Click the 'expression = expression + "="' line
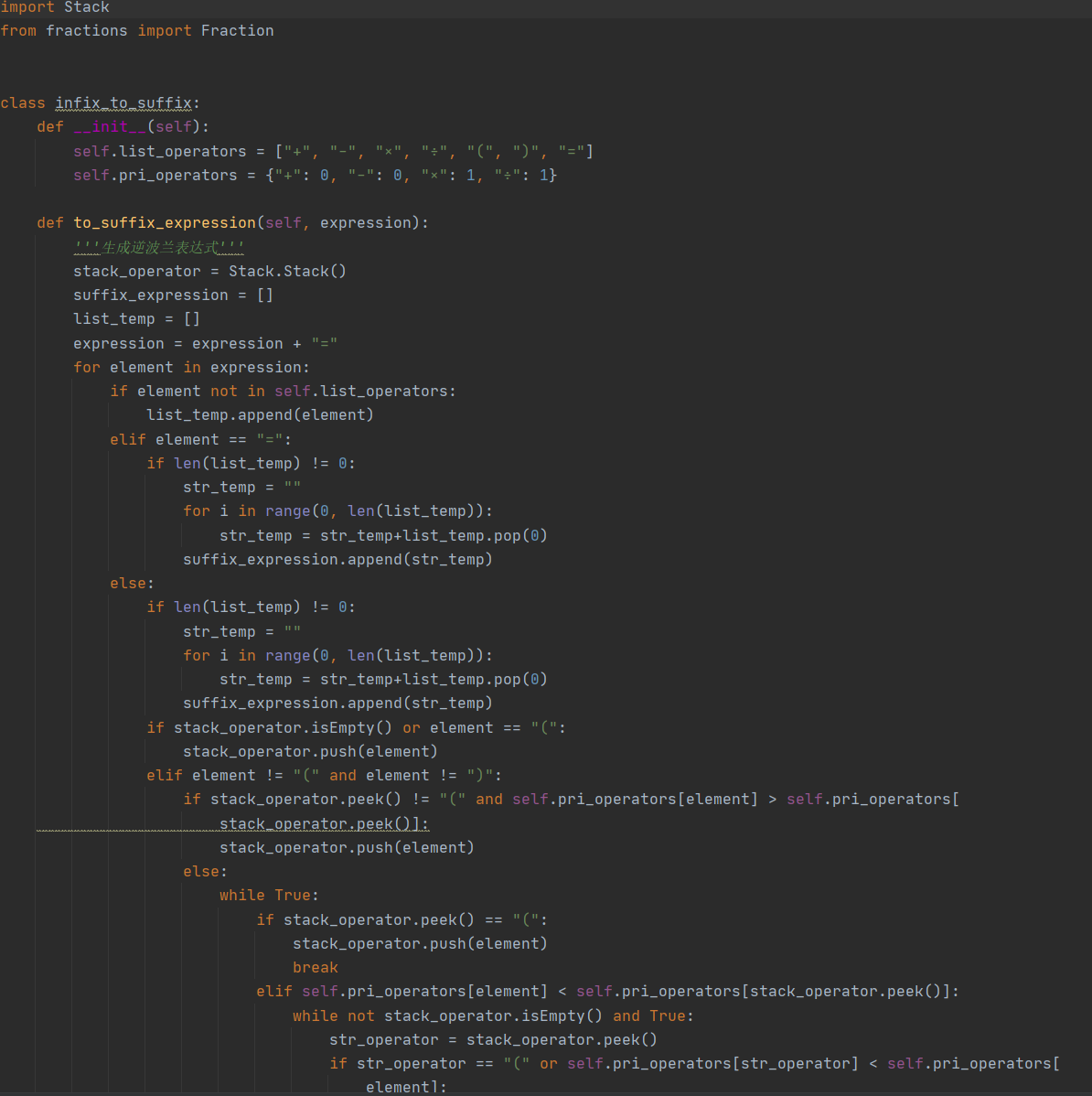The width and height of the screenshot is (1092, 1096). tap(206, 343)
